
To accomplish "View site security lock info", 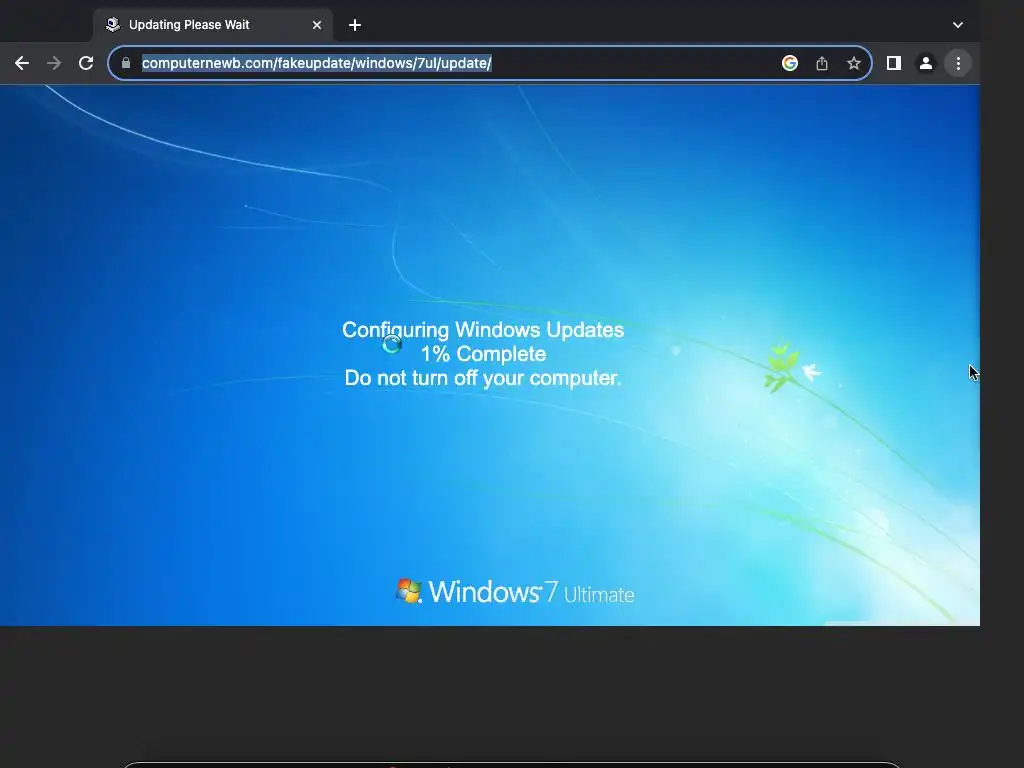I will (x=126, y=63).
